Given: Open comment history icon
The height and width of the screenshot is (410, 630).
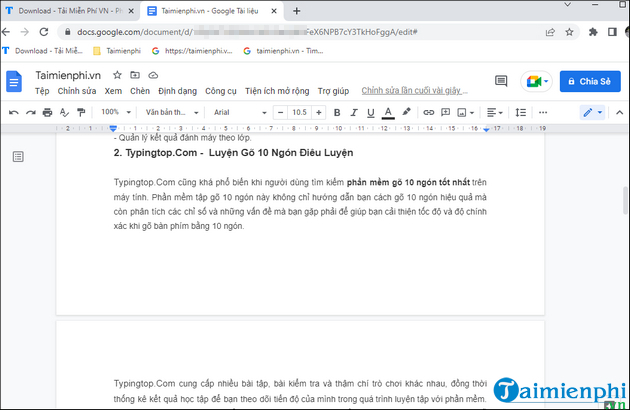Looking at the screenshot, I should 501,81.
